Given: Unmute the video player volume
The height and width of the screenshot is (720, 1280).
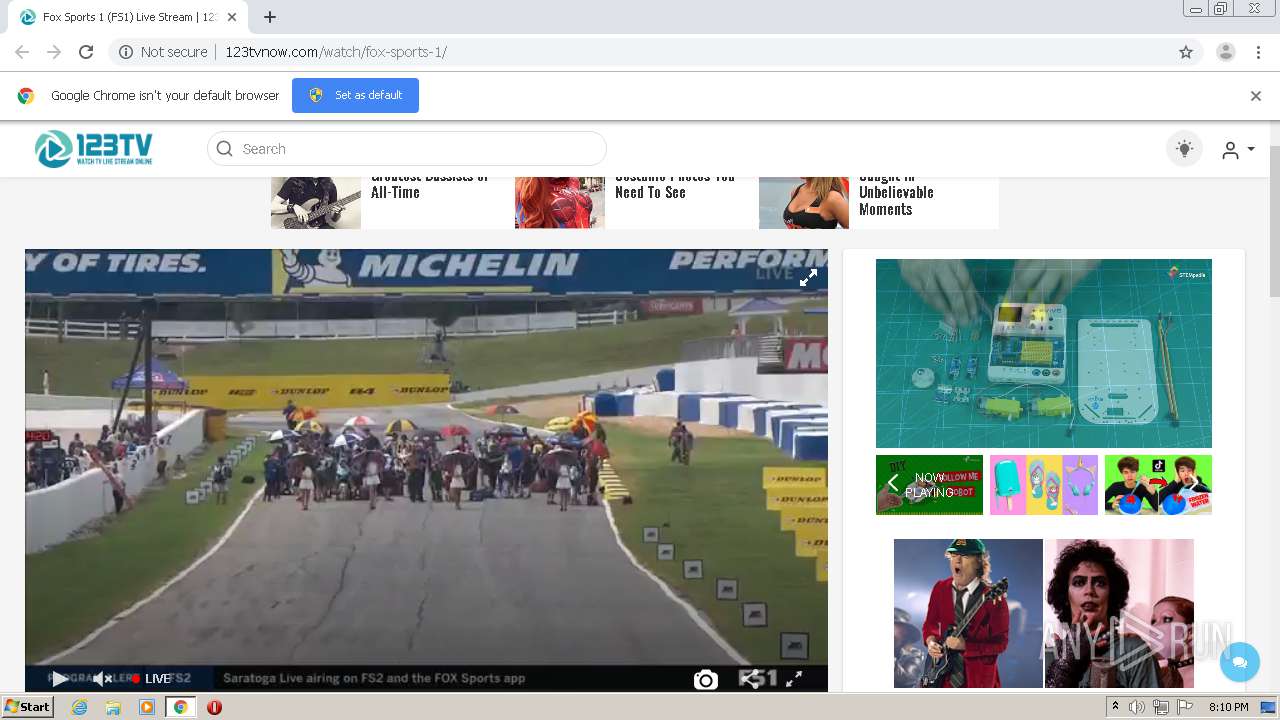Looking at the screenshot, I should pos(102,679).
